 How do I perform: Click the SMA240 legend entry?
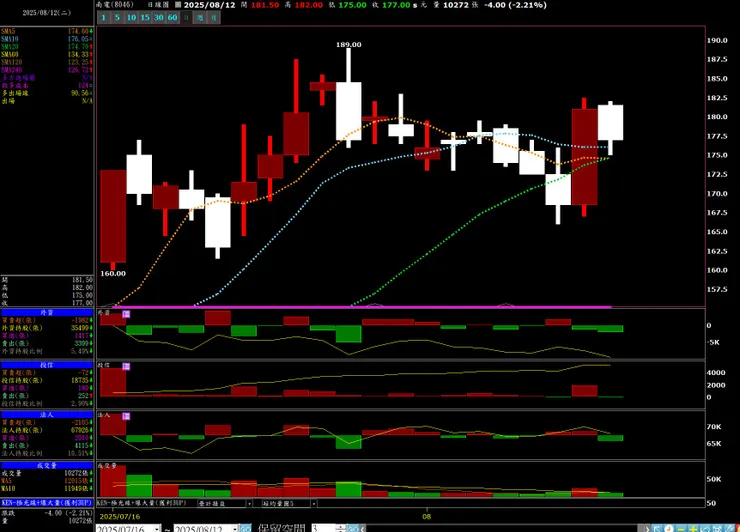tap(47, 70)
